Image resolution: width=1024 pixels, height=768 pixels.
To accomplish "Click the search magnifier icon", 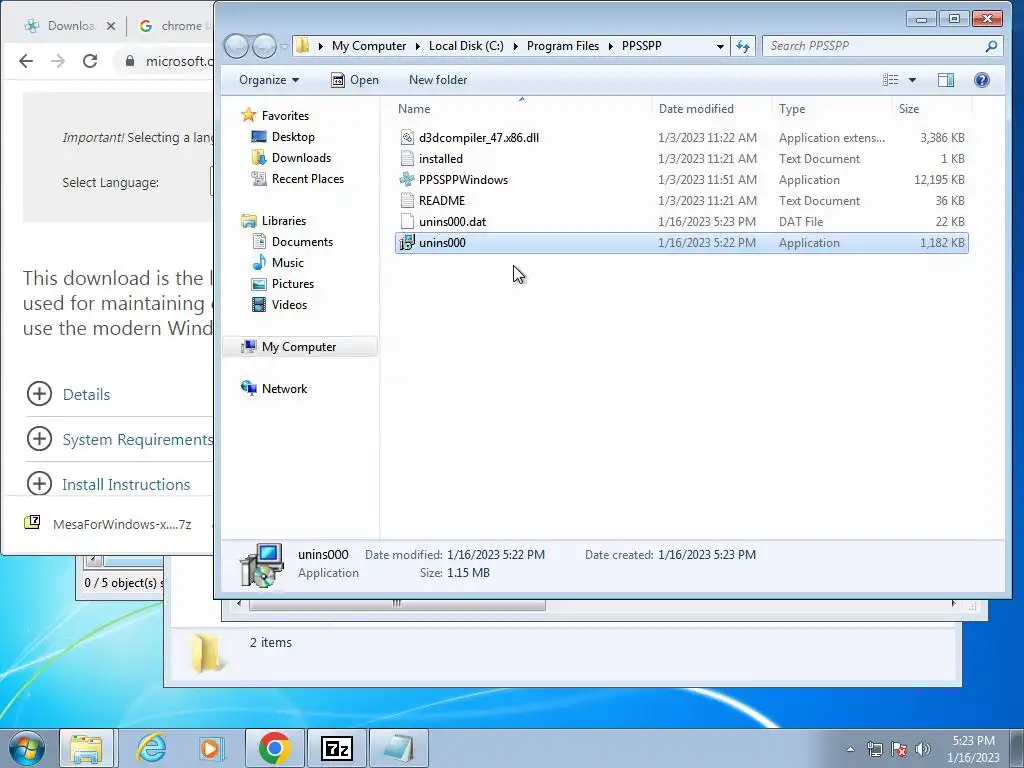I will tap(991, 46).
